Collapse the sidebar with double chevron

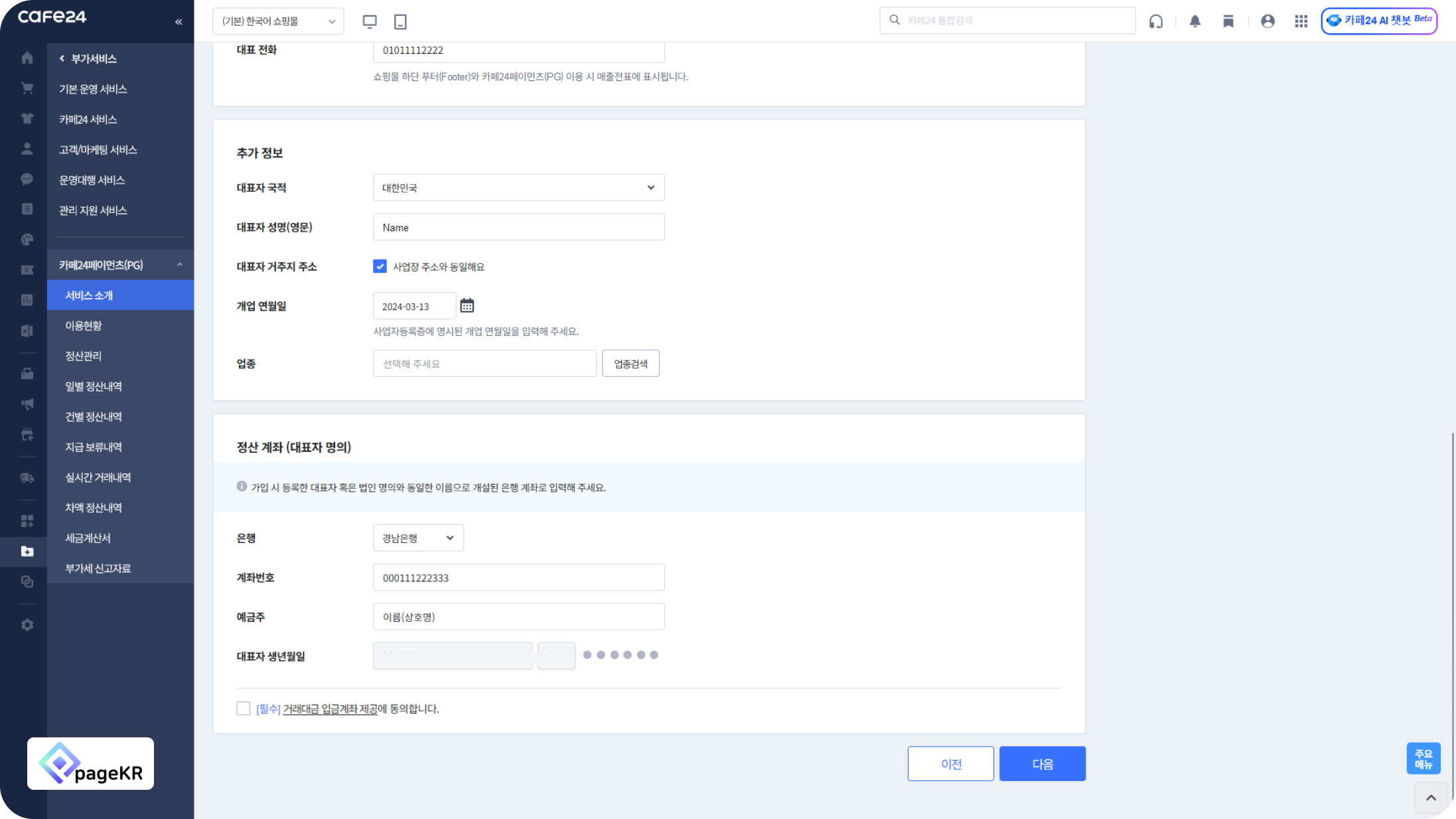(x=179, y=22)
